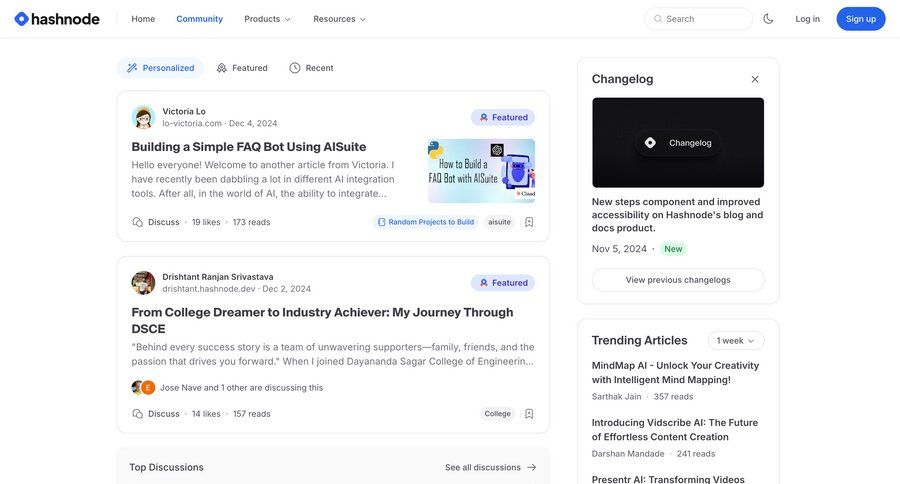Click into the Search field
Image resolution: width=900 pixels, height=484 pixels.
click(x=699, y=19)
